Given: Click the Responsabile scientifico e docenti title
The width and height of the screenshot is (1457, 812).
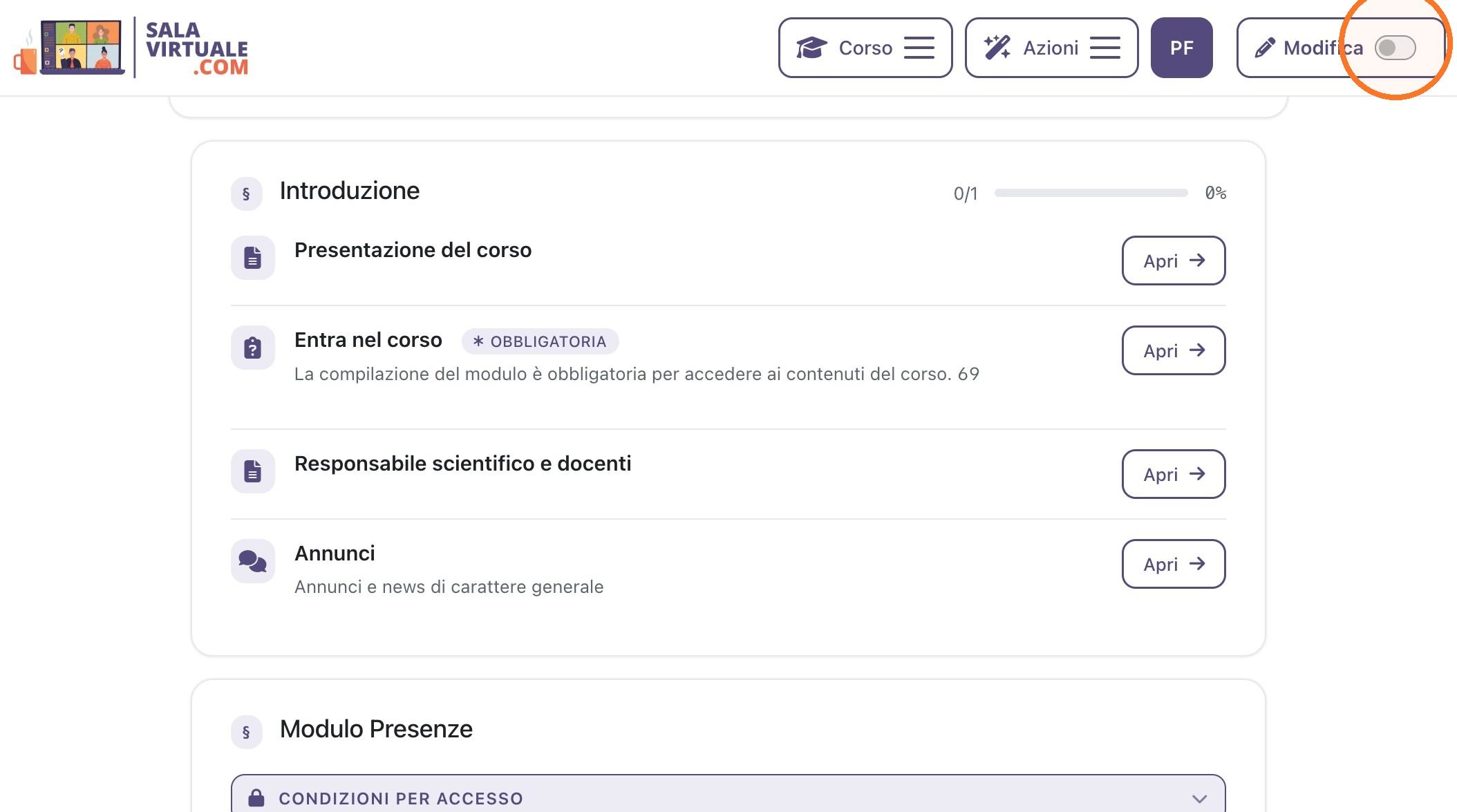Looking at the screenshot, I should pos(462,464).
